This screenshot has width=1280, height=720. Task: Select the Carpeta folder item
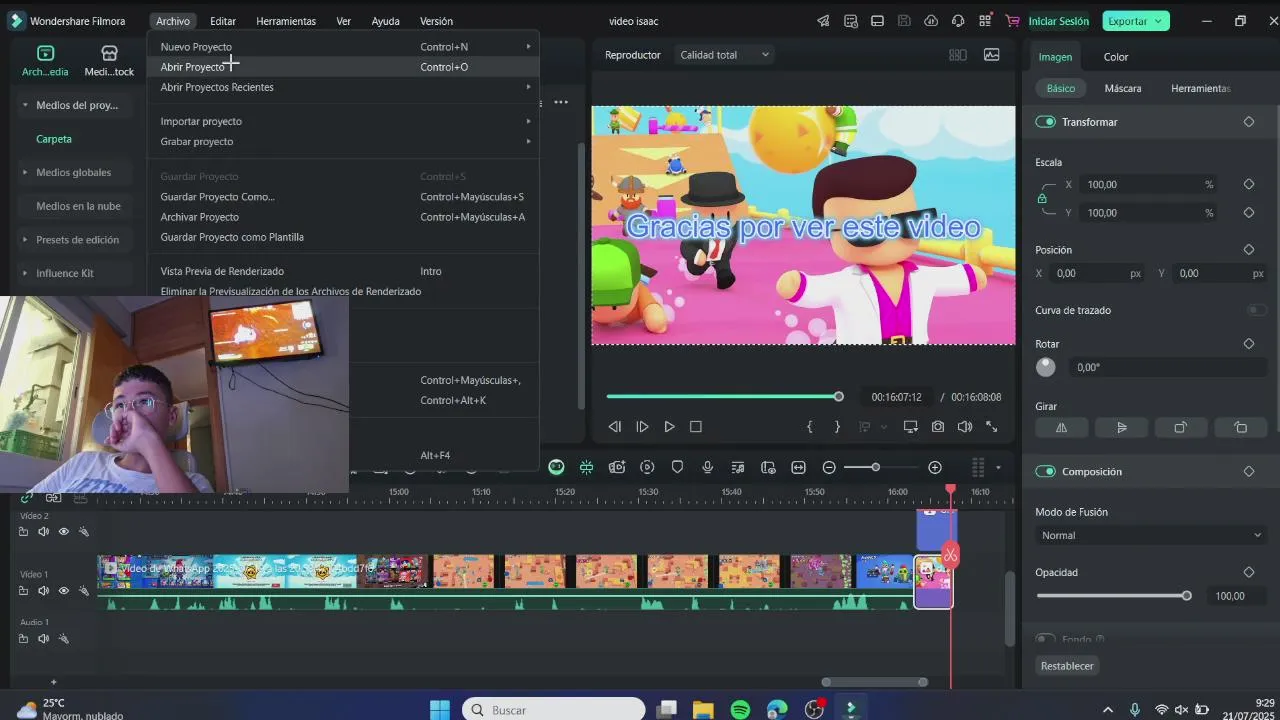[x=54, y=139]
